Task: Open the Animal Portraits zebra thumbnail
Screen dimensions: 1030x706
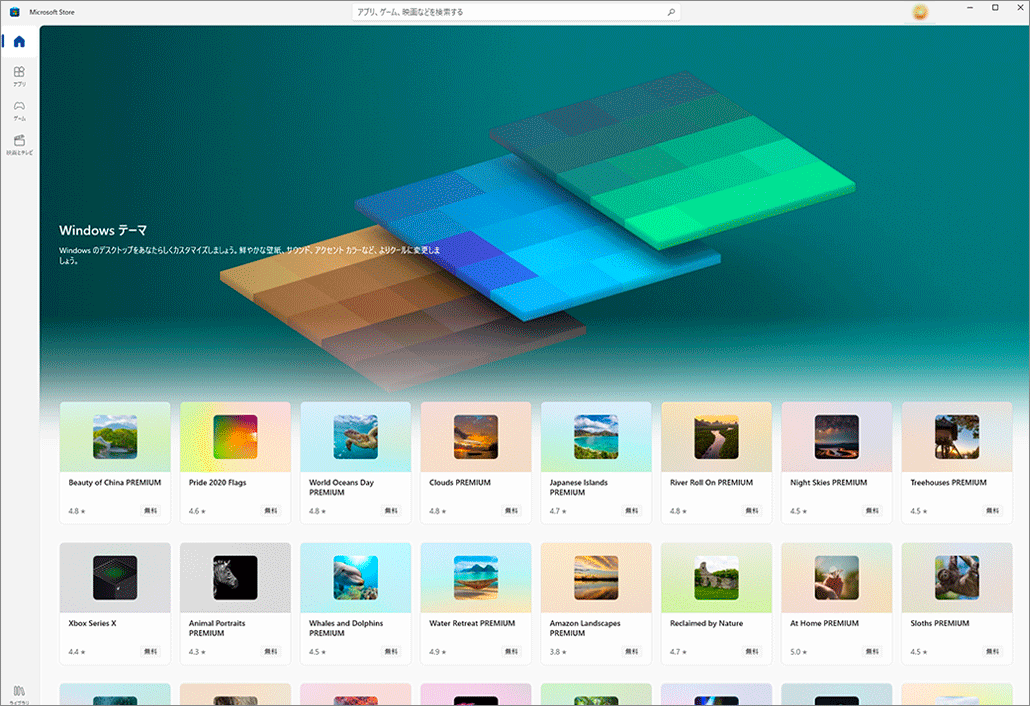Action: 235,578
